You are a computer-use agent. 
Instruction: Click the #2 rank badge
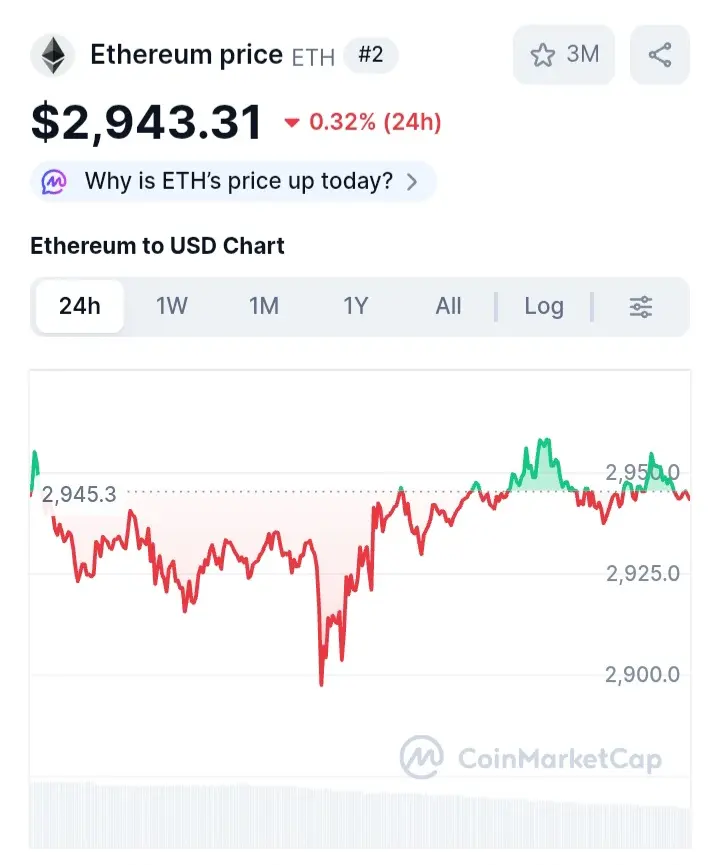click(370, 55)
